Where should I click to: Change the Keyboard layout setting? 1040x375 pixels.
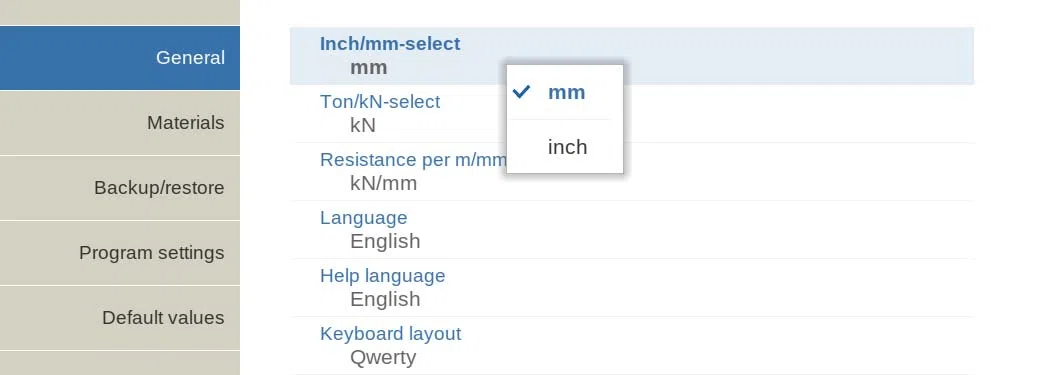(x=631, y=345)
